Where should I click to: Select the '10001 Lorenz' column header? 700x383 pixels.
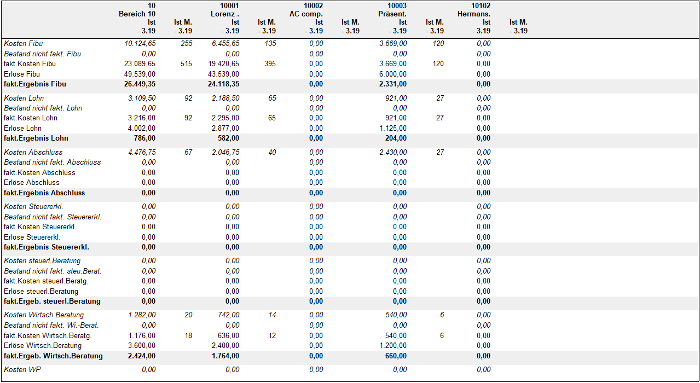coord(225,10)
